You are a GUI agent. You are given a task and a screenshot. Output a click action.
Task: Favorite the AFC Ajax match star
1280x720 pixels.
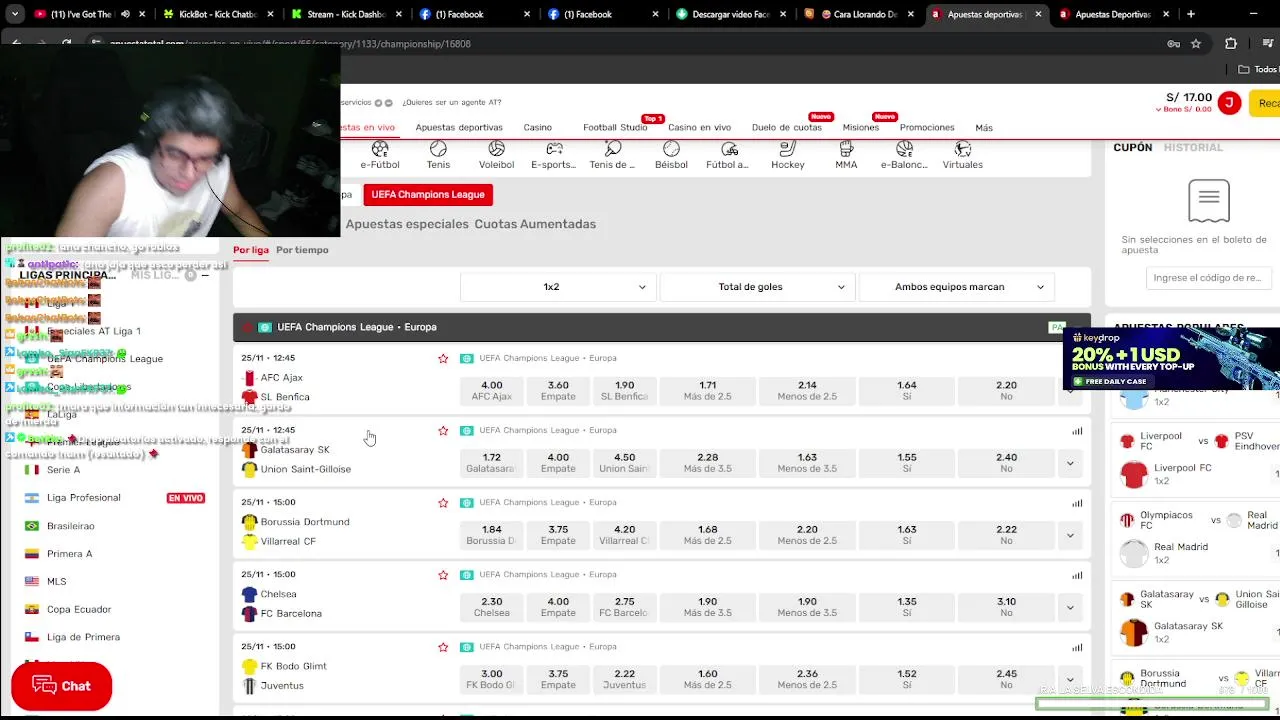pyautogui.click(x=443, y=358)
